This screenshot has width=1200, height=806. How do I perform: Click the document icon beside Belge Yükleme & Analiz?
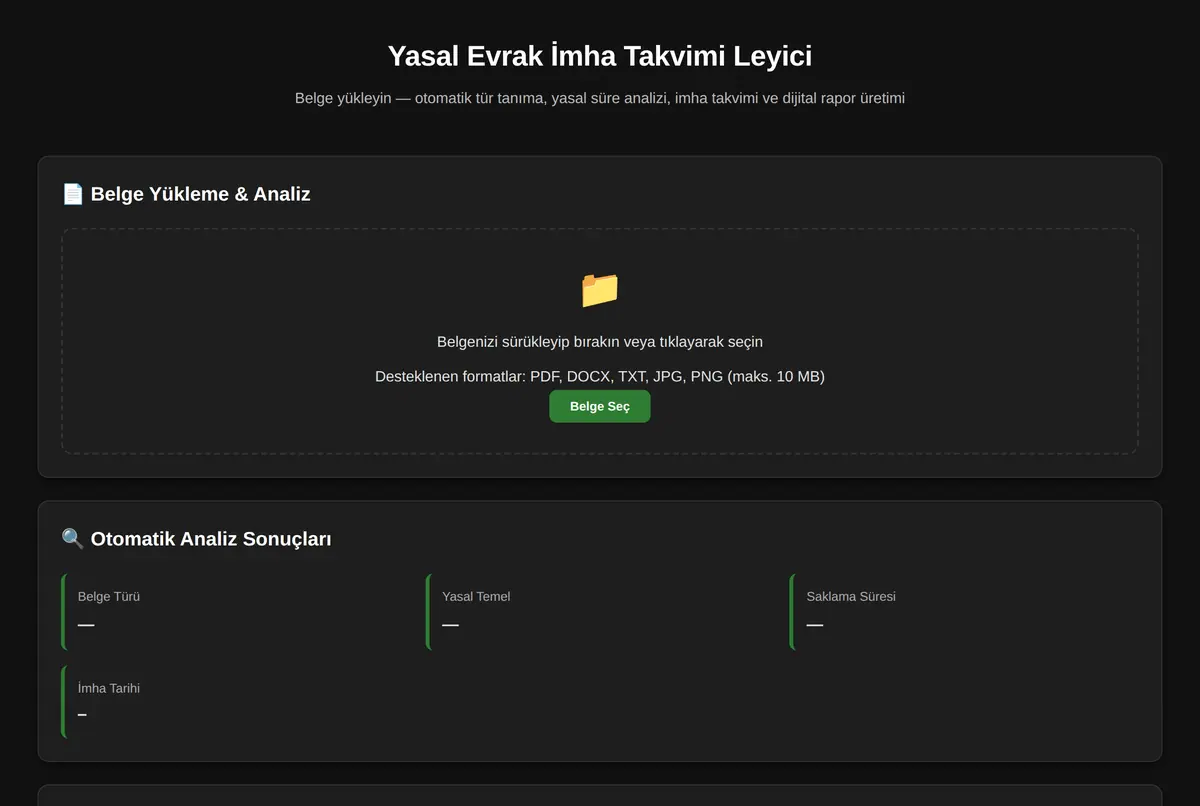[x=73, y=194]
